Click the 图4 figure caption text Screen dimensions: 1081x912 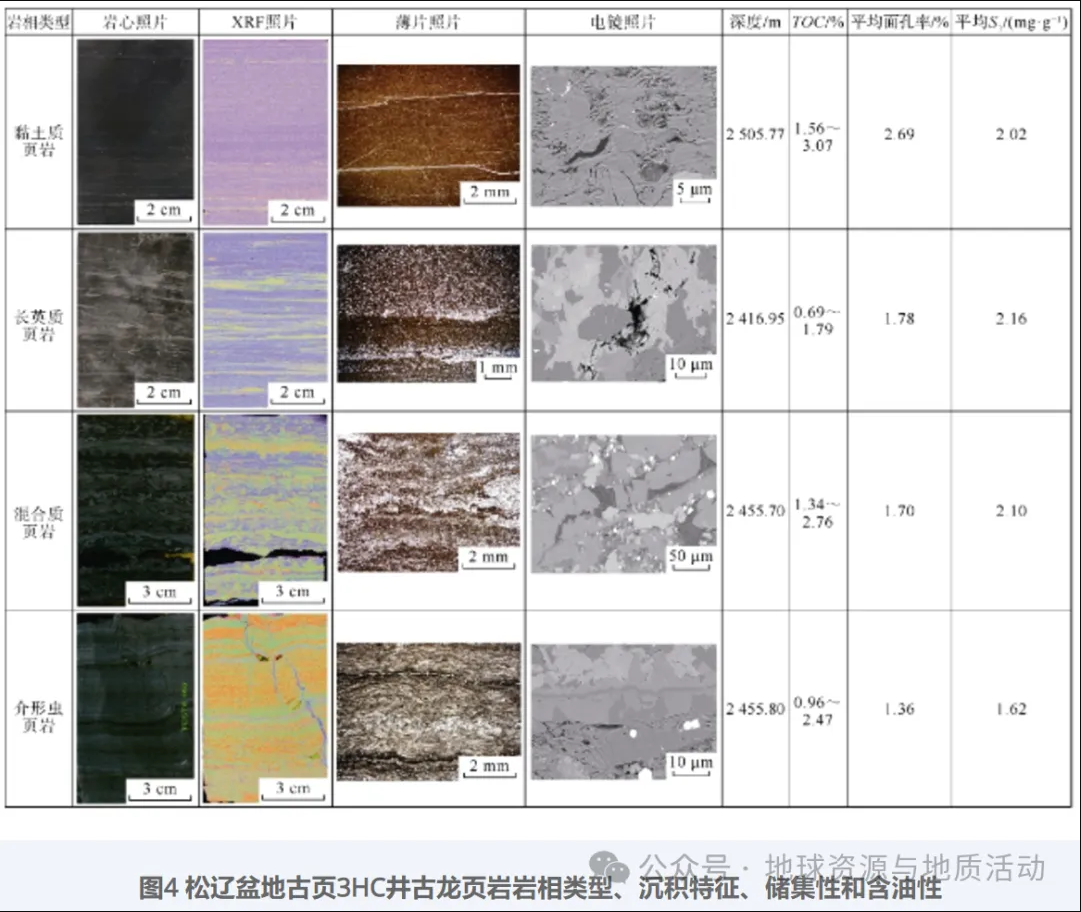coord(540,888)
